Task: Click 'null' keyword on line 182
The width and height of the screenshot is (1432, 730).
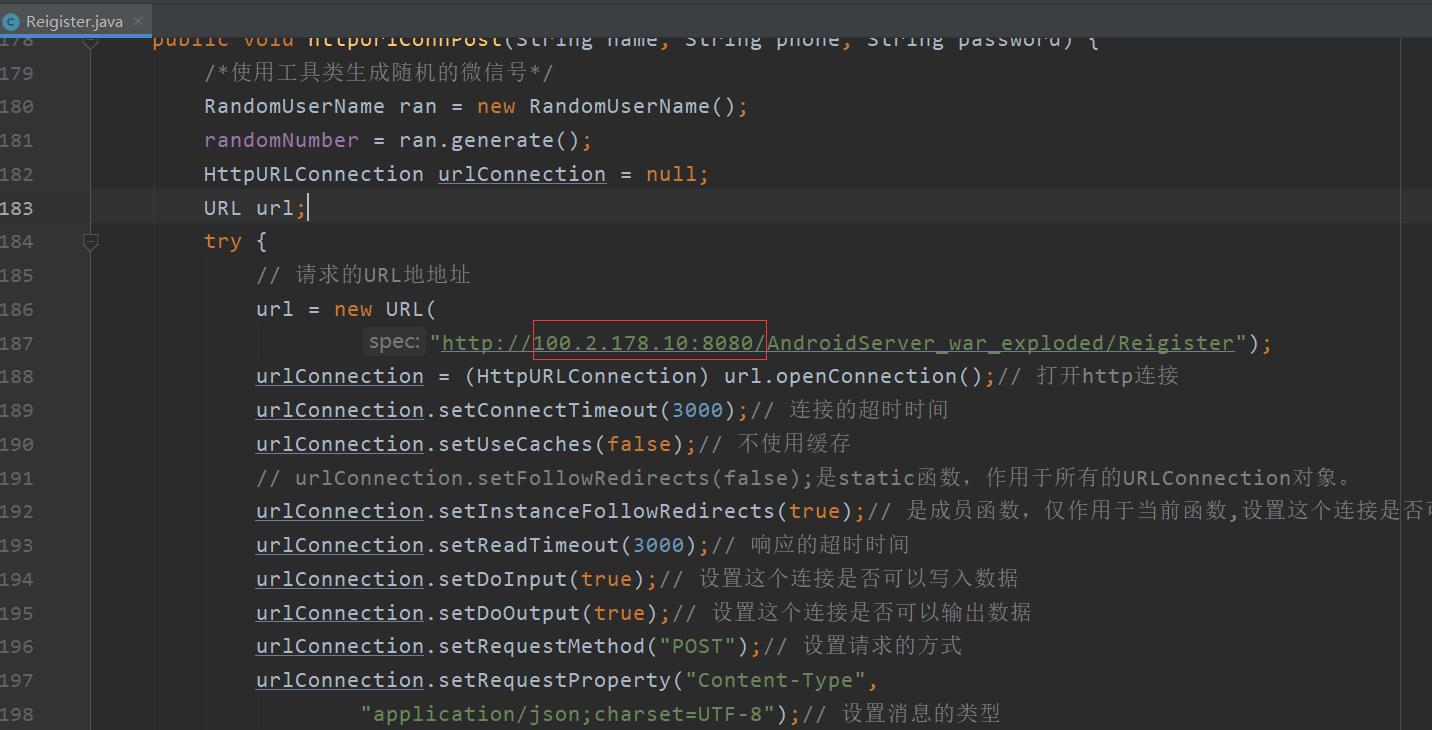Action: tap(671, 174)
